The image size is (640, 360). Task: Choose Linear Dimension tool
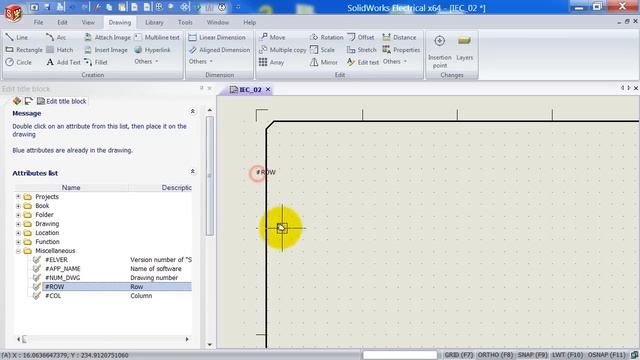(217, 37)
